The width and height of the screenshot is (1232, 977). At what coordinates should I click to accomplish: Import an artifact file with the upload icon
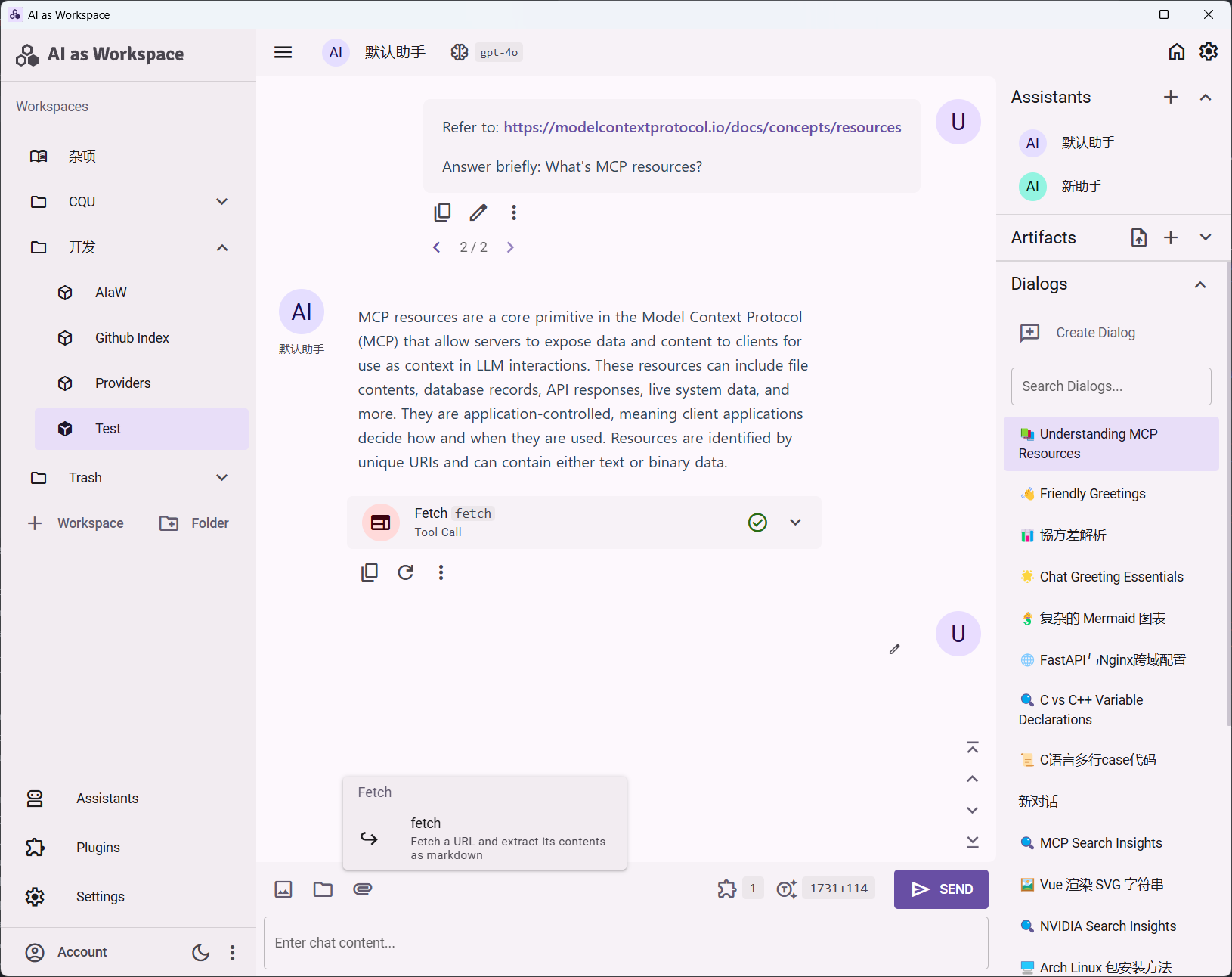click(1139, 237)
